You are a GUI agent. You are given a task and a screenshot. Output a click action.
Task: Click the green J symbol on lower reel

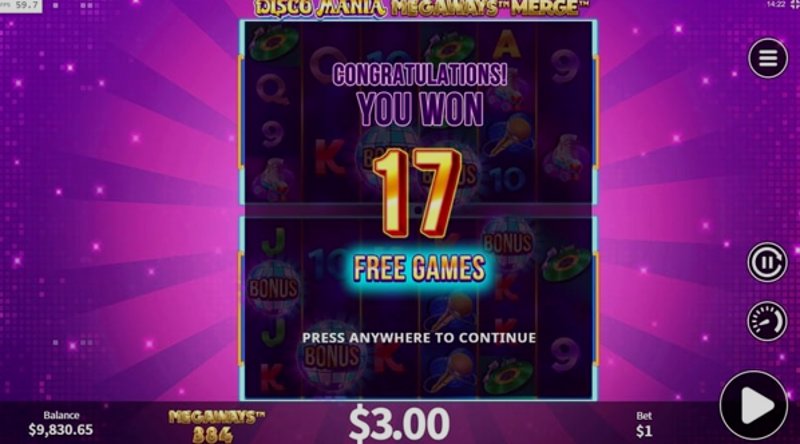pyautogui.click(x=273, y=241)
